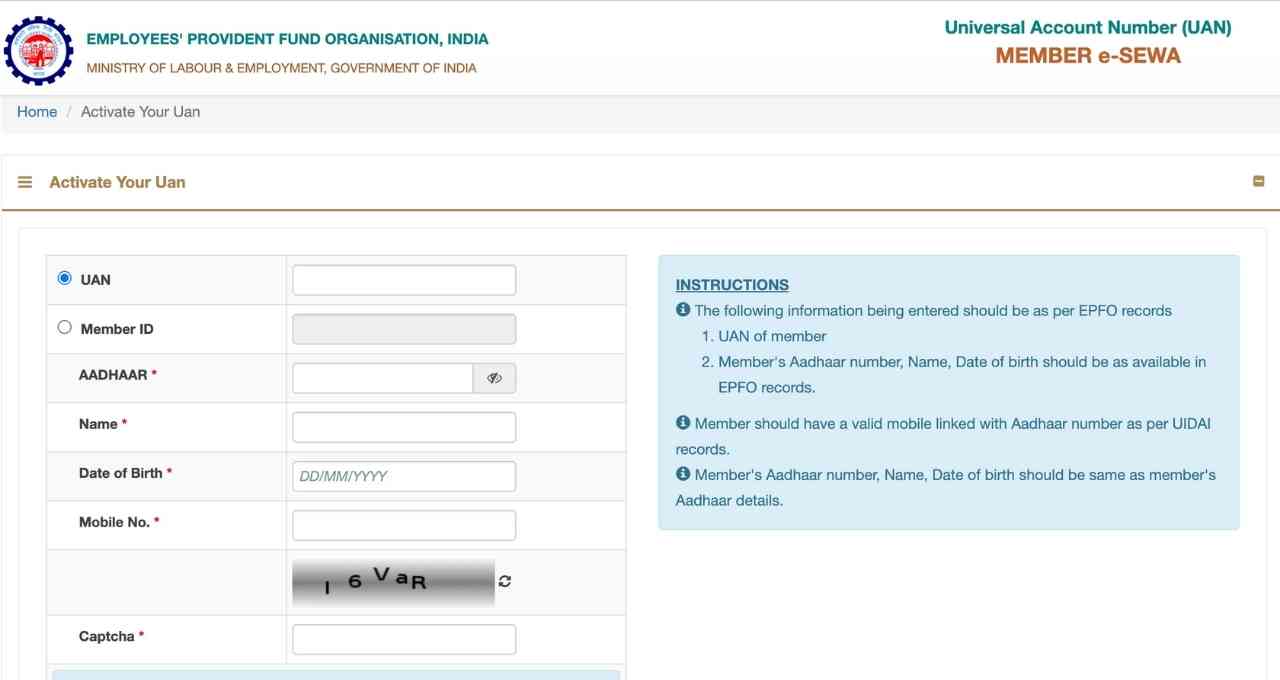Click the EPFO organisation logo

(39, 51)
